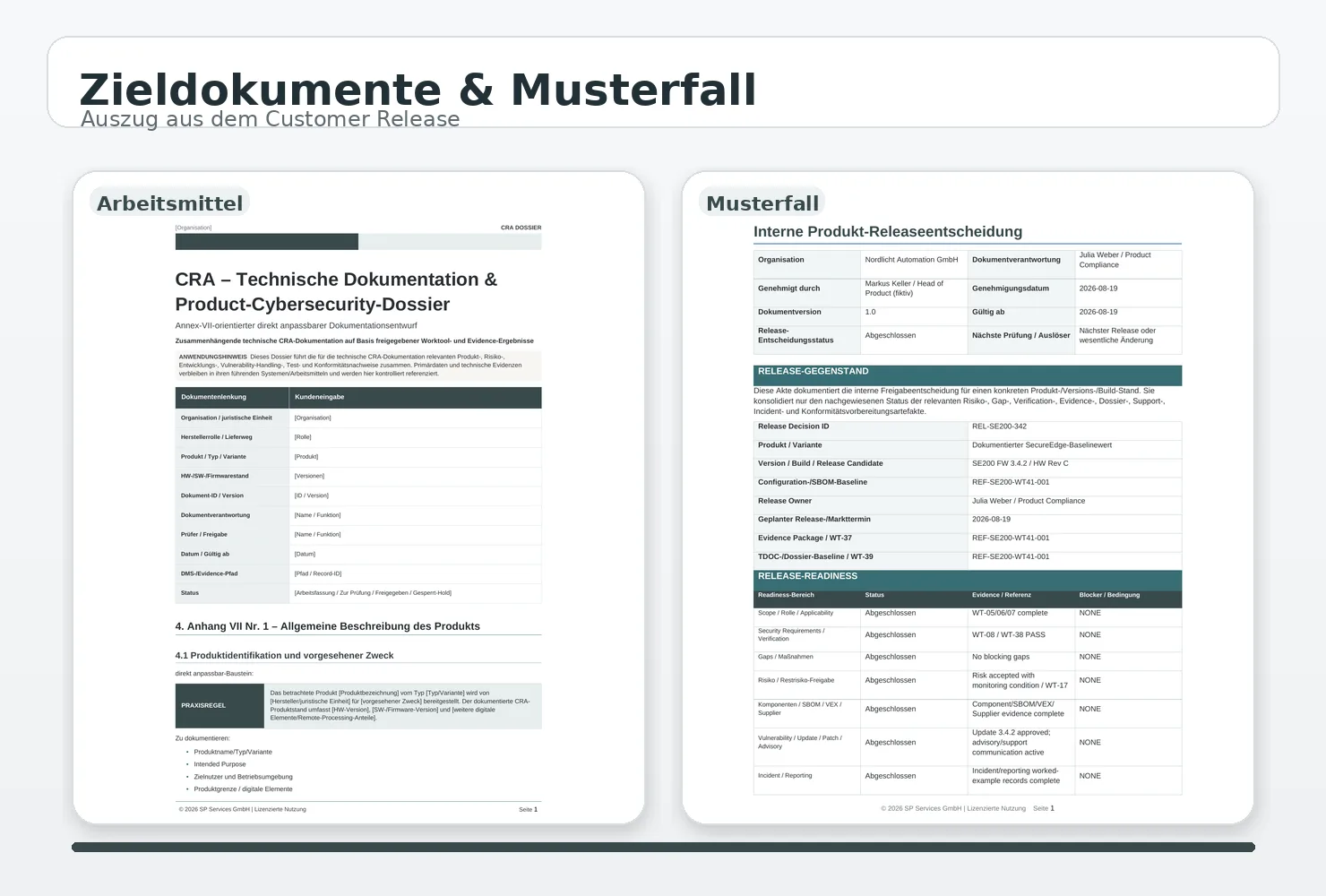Select the 'Geplanter Release-/Markttermin' row label
The image size is (1326, 896).
[814, 520]
